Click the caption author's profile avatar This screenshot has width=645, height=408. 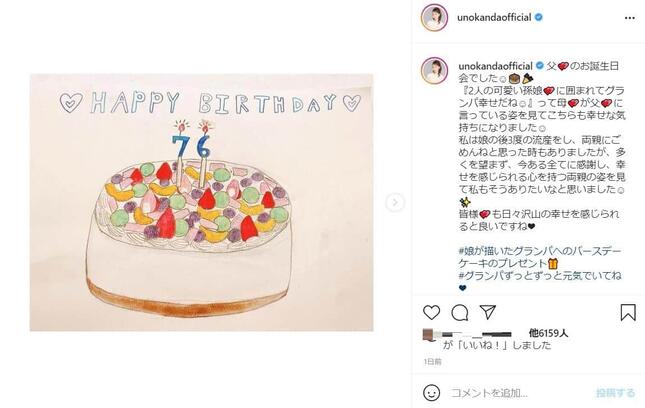(434, 71)
